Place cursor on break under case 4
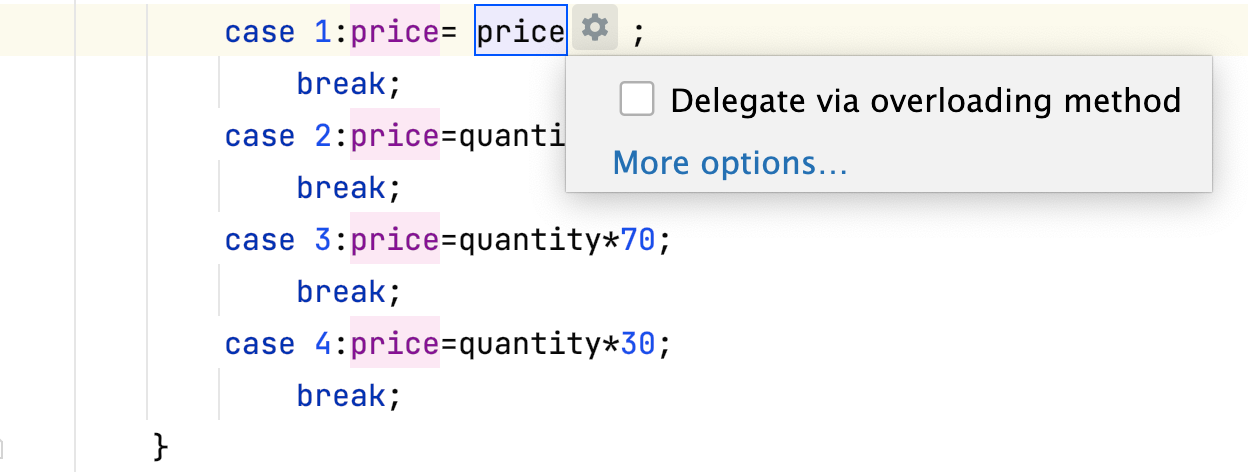The width and height of the screenshot is (1248, 476). (341, 396)
